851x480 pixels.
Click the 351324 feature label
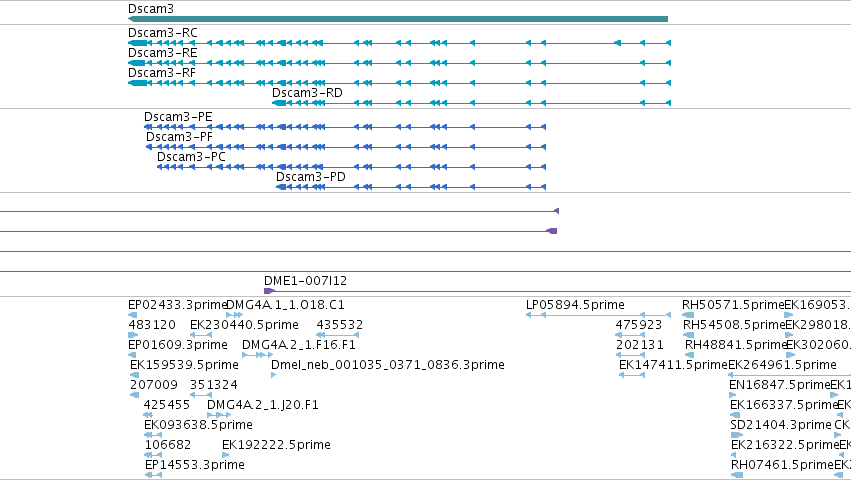214,385
